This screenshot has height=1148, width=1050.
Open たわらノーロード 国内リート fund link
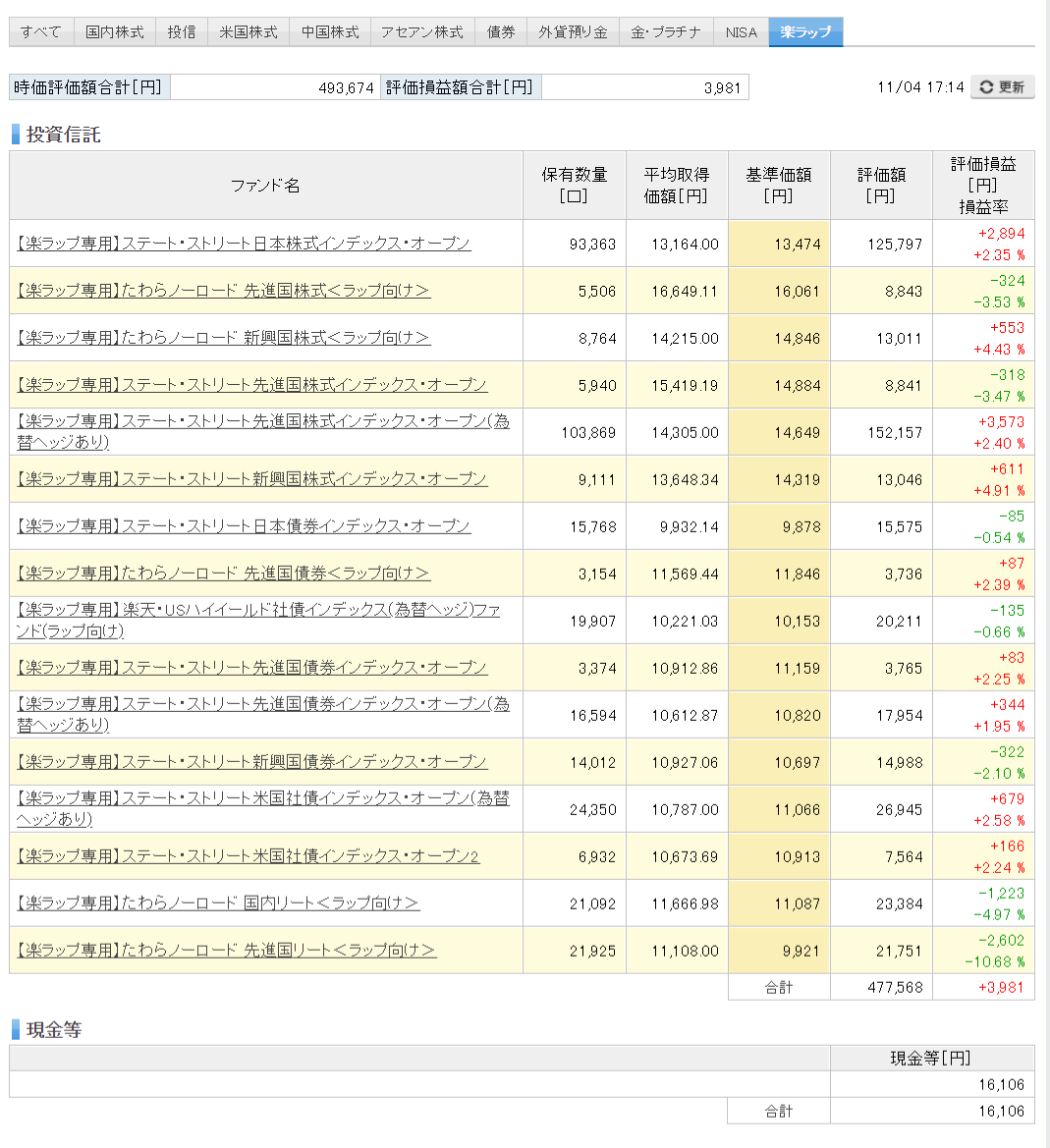click(x=218, y=903)
